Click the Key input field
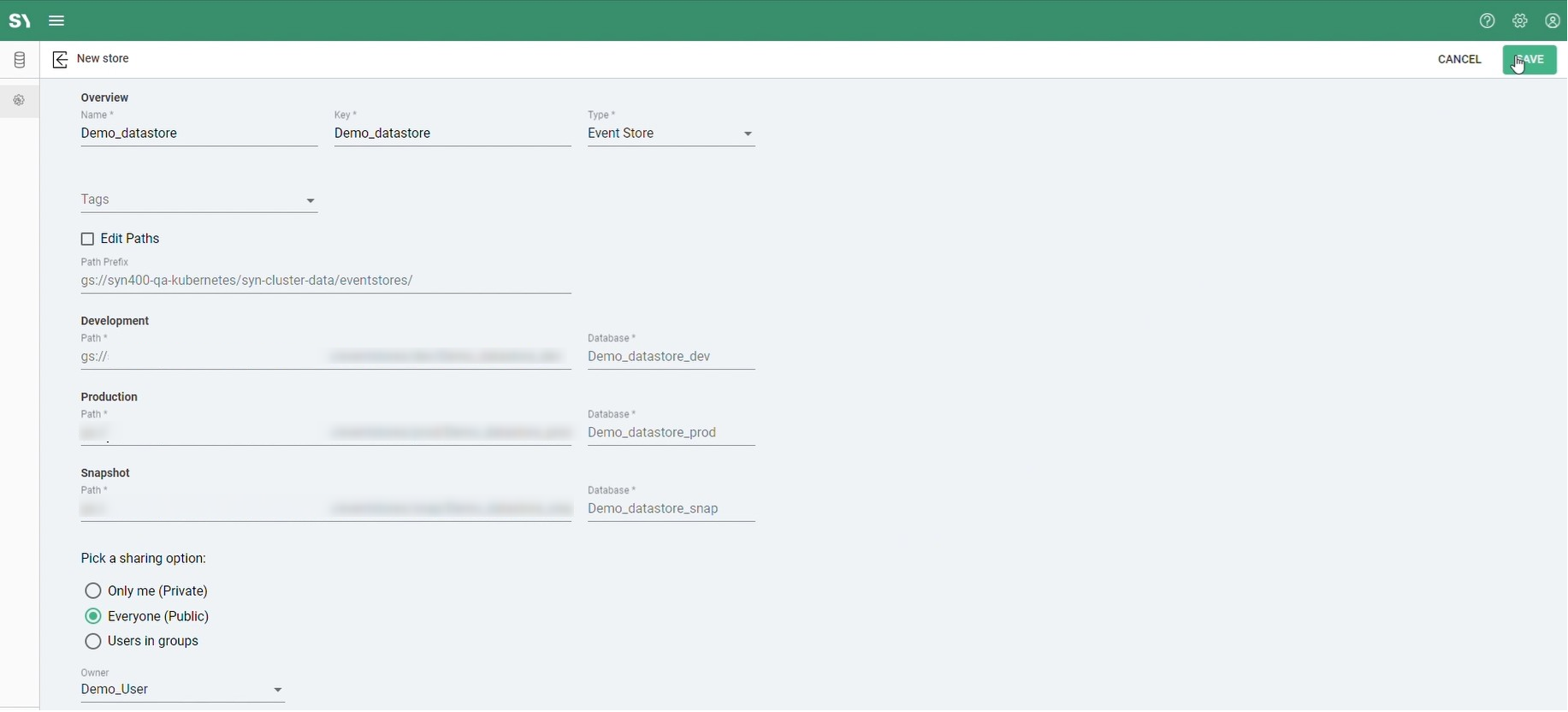1568x712 pixels. (452, 134)
